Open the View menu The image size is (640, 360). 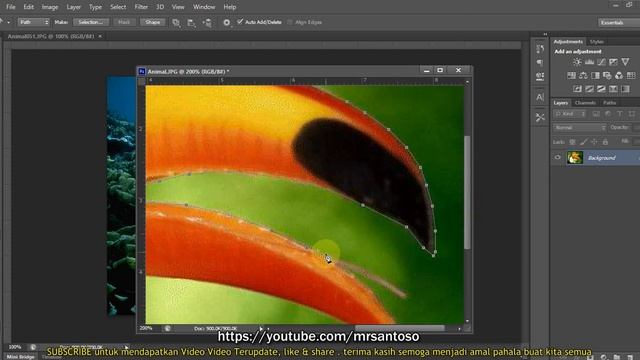click(178, 7)
